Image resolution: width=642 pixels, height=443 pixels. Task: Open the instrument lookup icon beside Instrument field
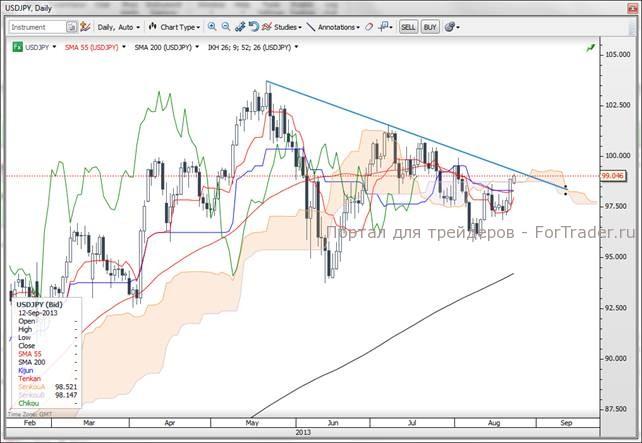pos(72,27)
